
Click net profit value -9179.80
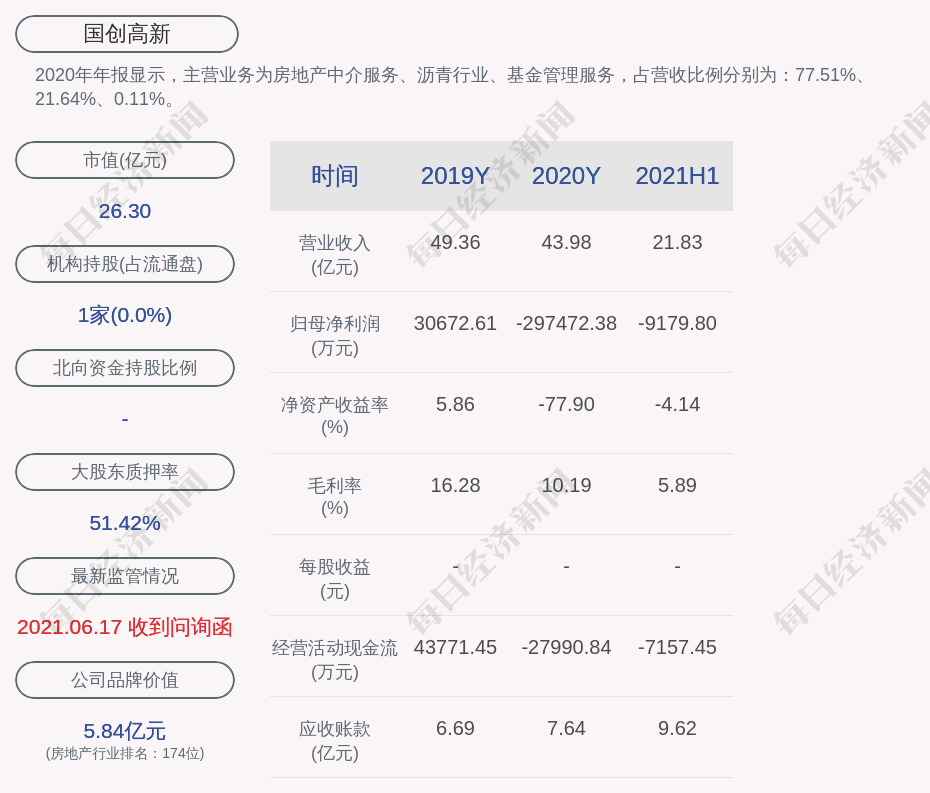click(677, 323)
